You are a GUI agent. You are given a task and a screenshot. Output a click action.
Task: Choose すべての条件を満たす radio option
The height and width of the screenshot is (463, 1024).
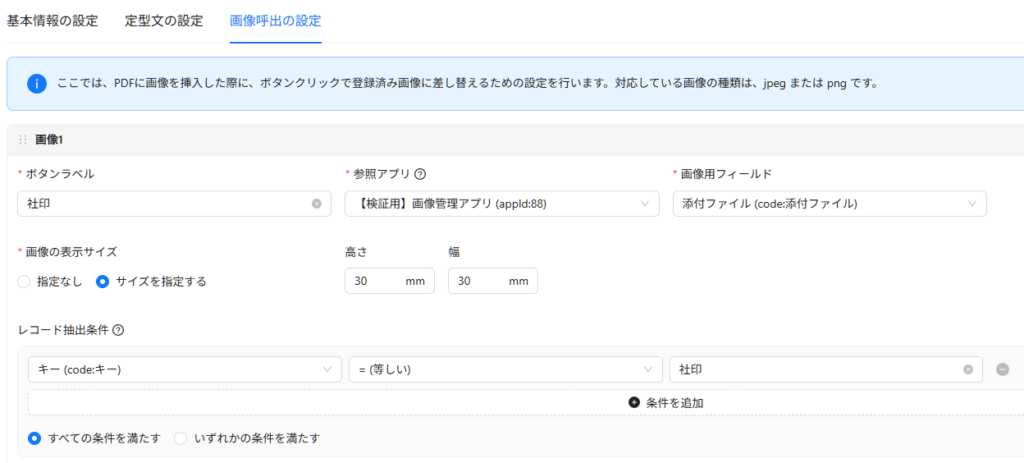pos(35,438)
